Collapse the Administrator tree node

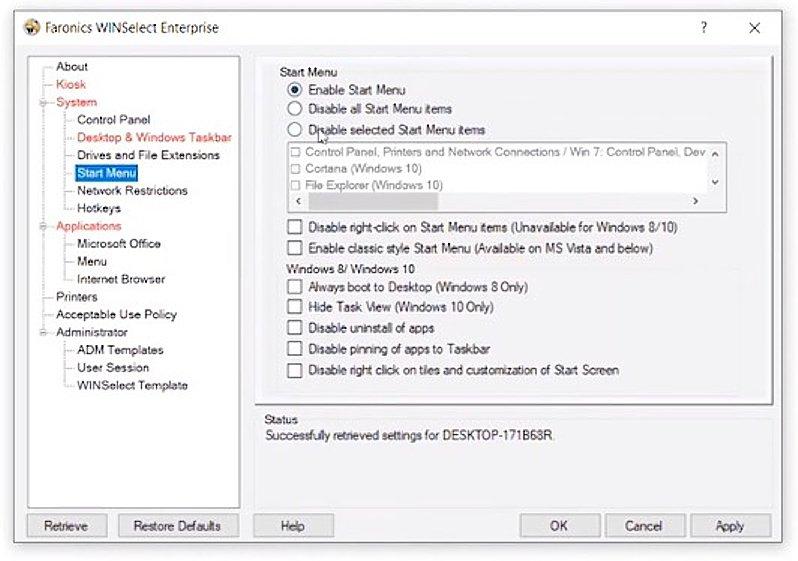(43, 332)
